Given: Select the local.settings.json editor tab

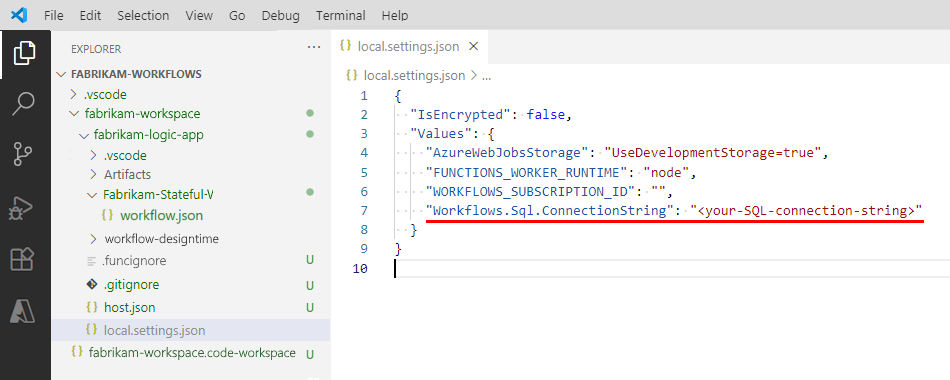Looking at the screenshot, I should pyautogui.click(x=410, y=46).
